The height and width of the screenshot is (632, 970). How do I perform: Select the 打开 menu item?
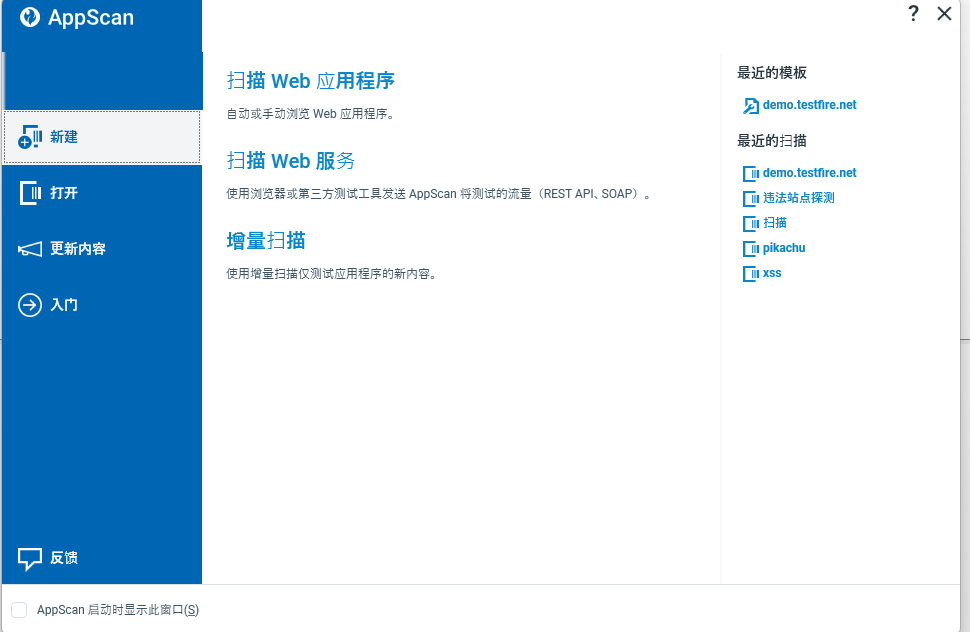click(x=102, y=193)
